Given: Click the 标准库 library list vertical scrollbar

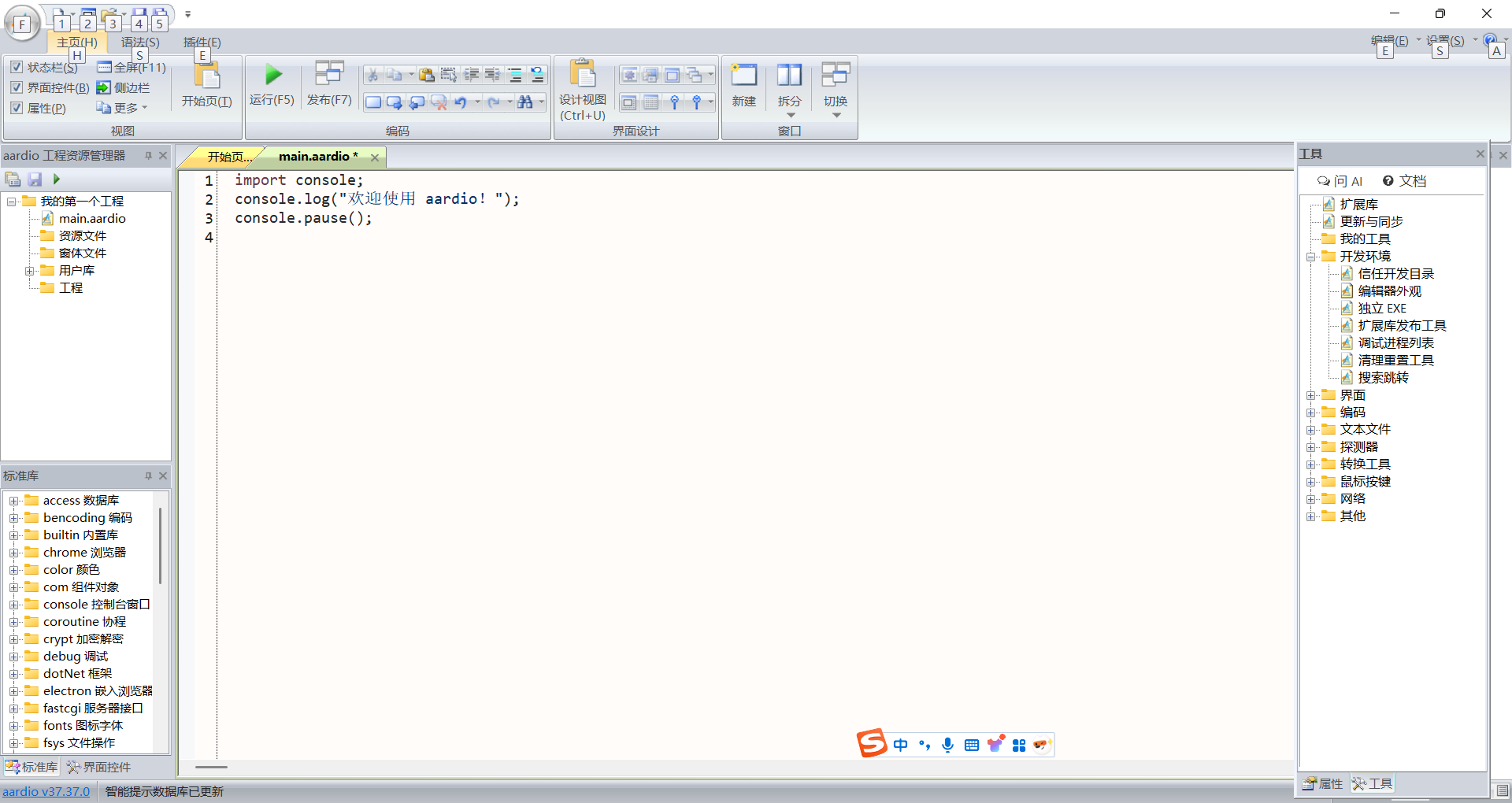Looking at the screenshot, I should pyautogui.click(x=161, y=546).
